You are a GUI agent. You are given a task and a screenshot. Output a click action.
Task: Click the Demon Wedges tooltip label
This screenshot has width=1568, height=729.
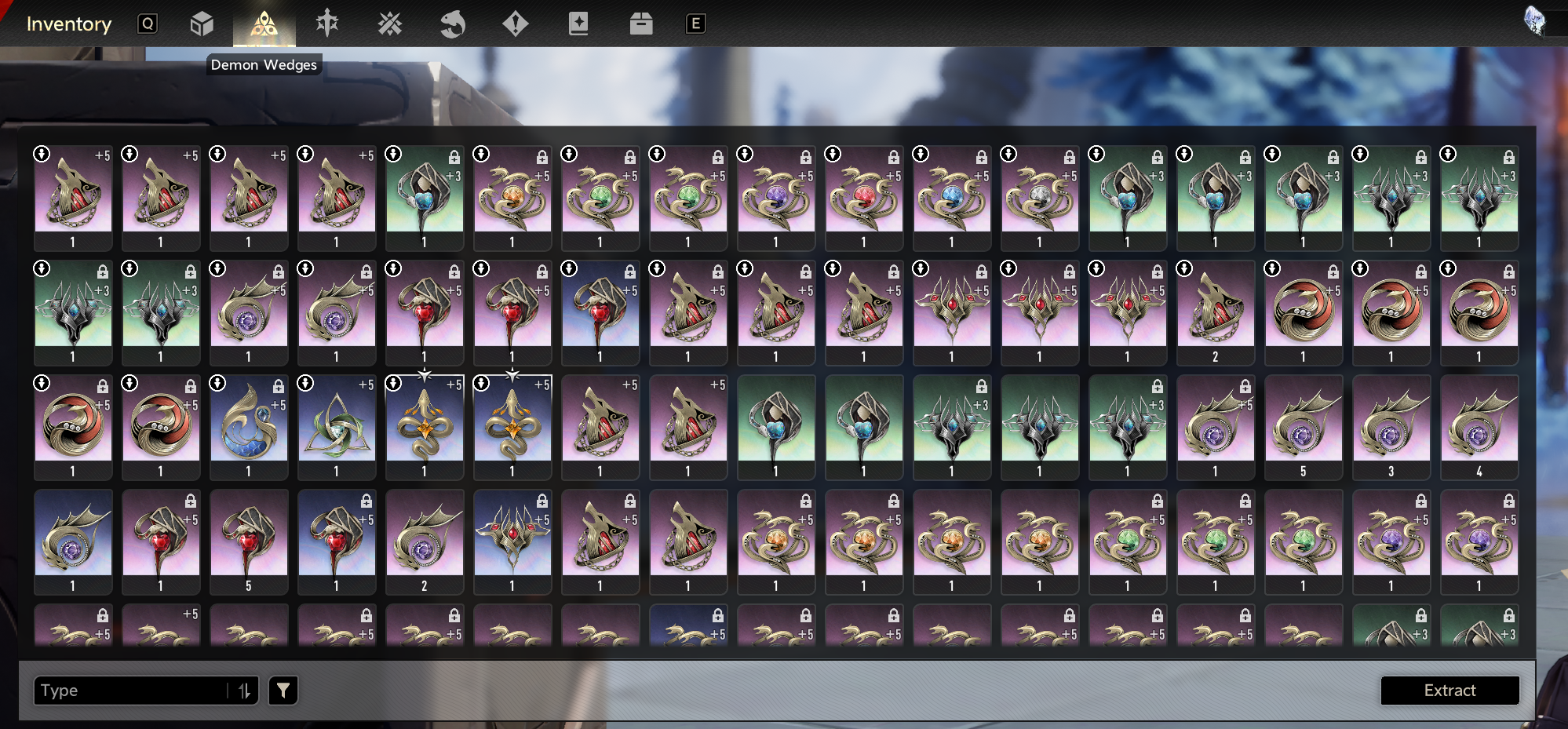click(x=264, y=64)
